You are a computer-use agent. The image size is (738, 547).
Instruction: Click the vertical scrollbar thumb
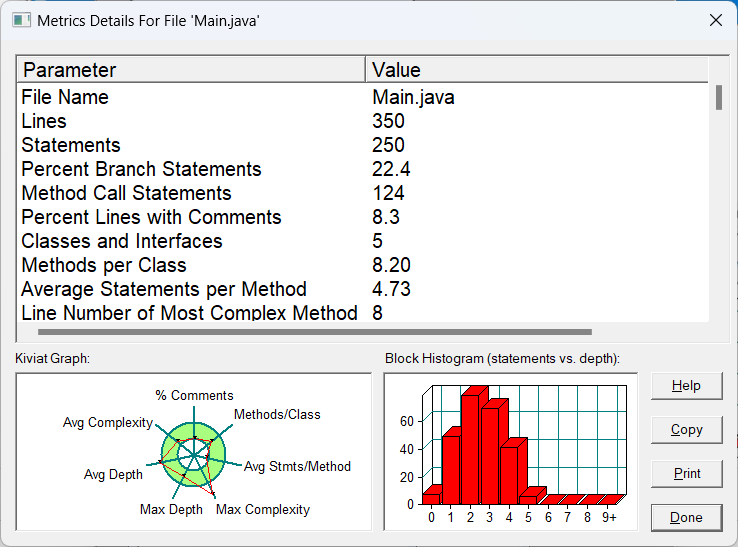click(719, 97)
